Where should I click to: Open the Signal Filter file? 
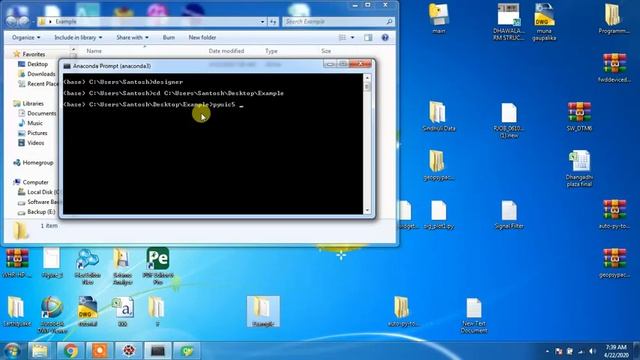[509, 214]
